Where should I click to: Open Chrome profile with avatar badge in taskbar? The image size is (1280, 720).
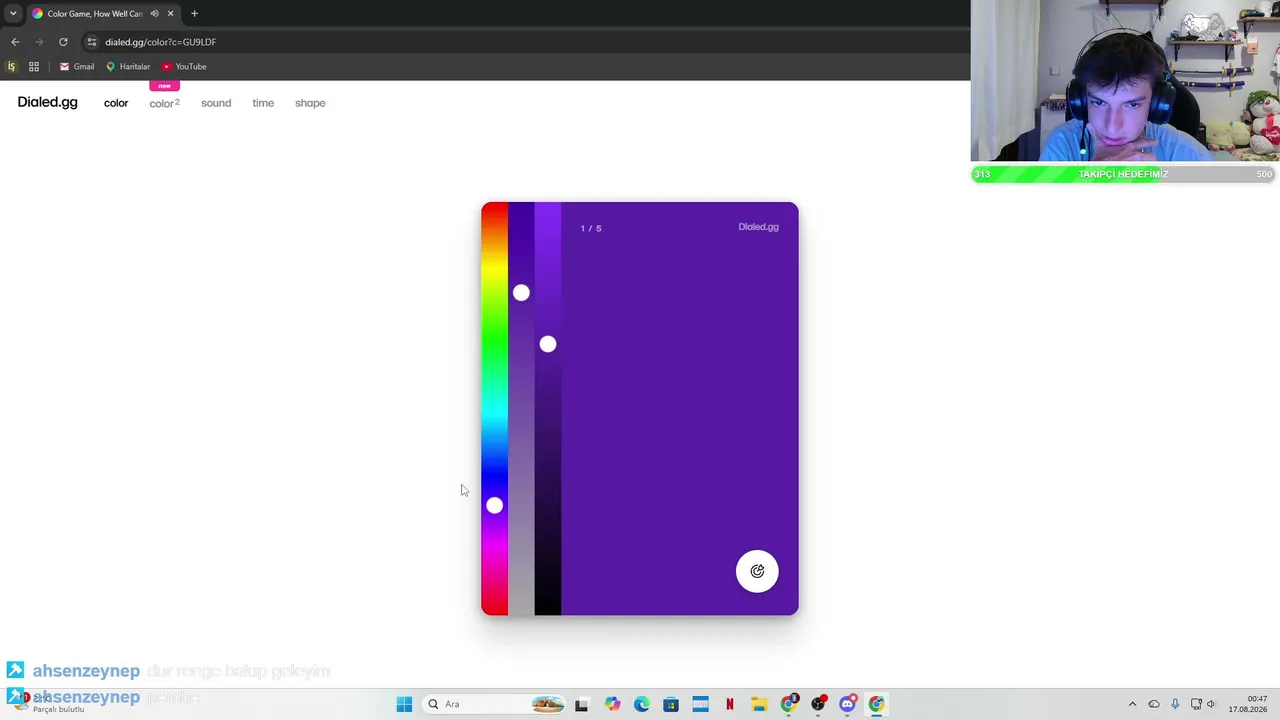point(789,704)
